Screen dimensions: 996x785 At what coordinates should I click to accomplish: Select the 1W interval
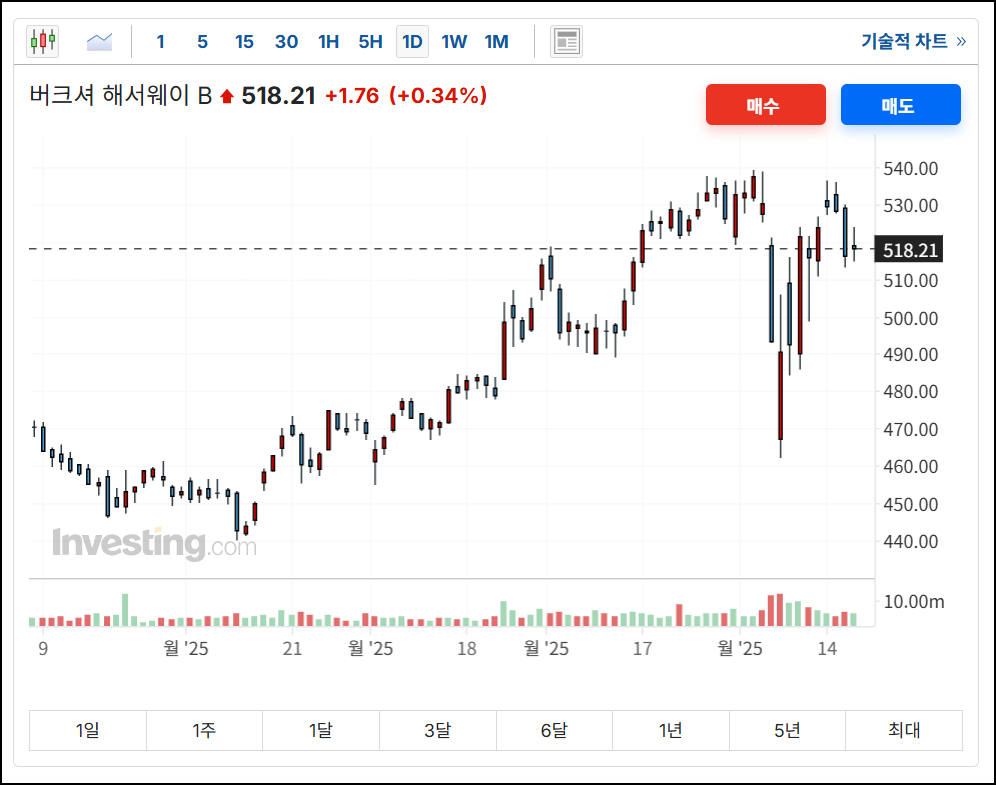pos(454,42)
